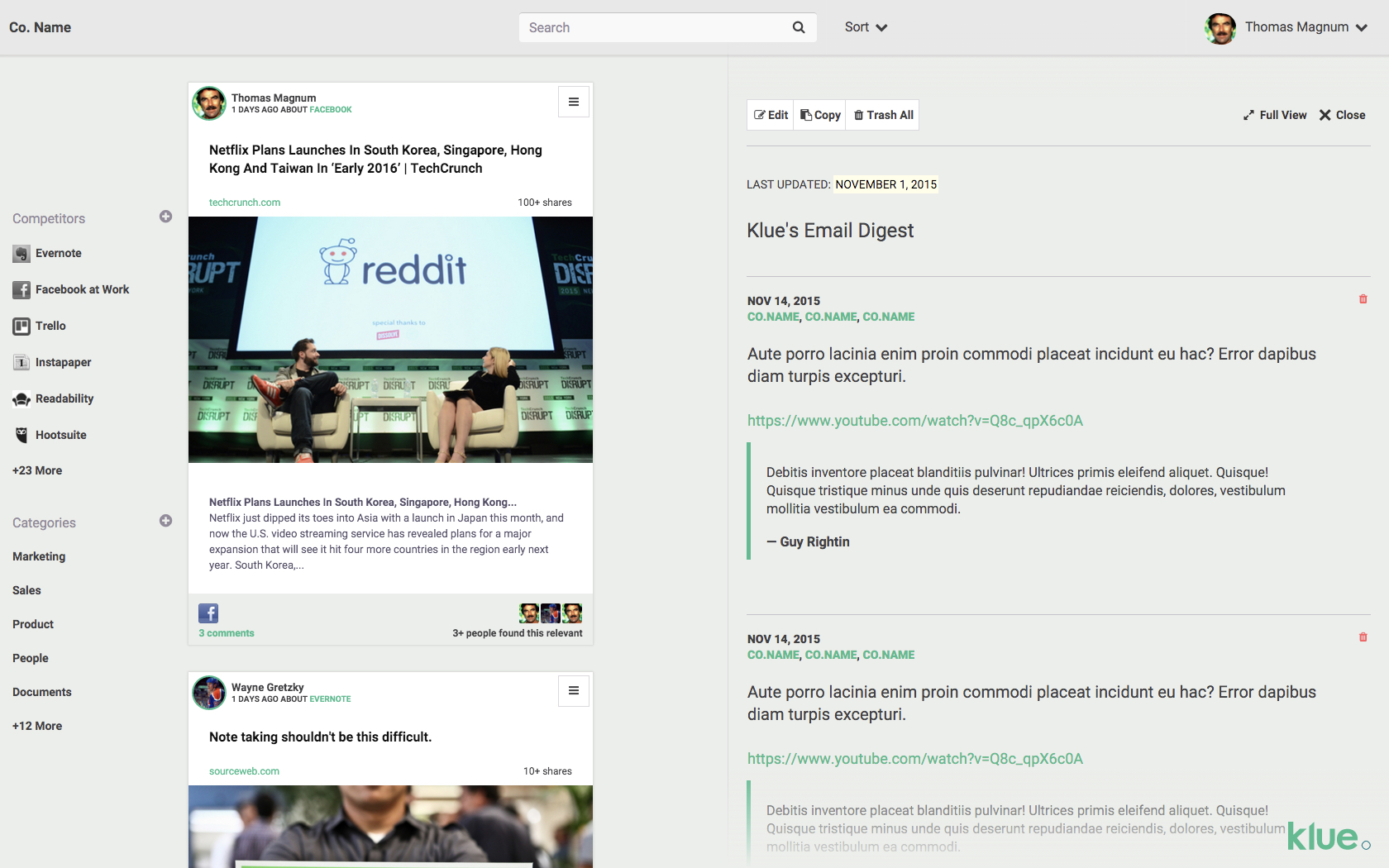Expand +23 More competitors
This screenshot has width=1389, height=868.
(37, 470)
